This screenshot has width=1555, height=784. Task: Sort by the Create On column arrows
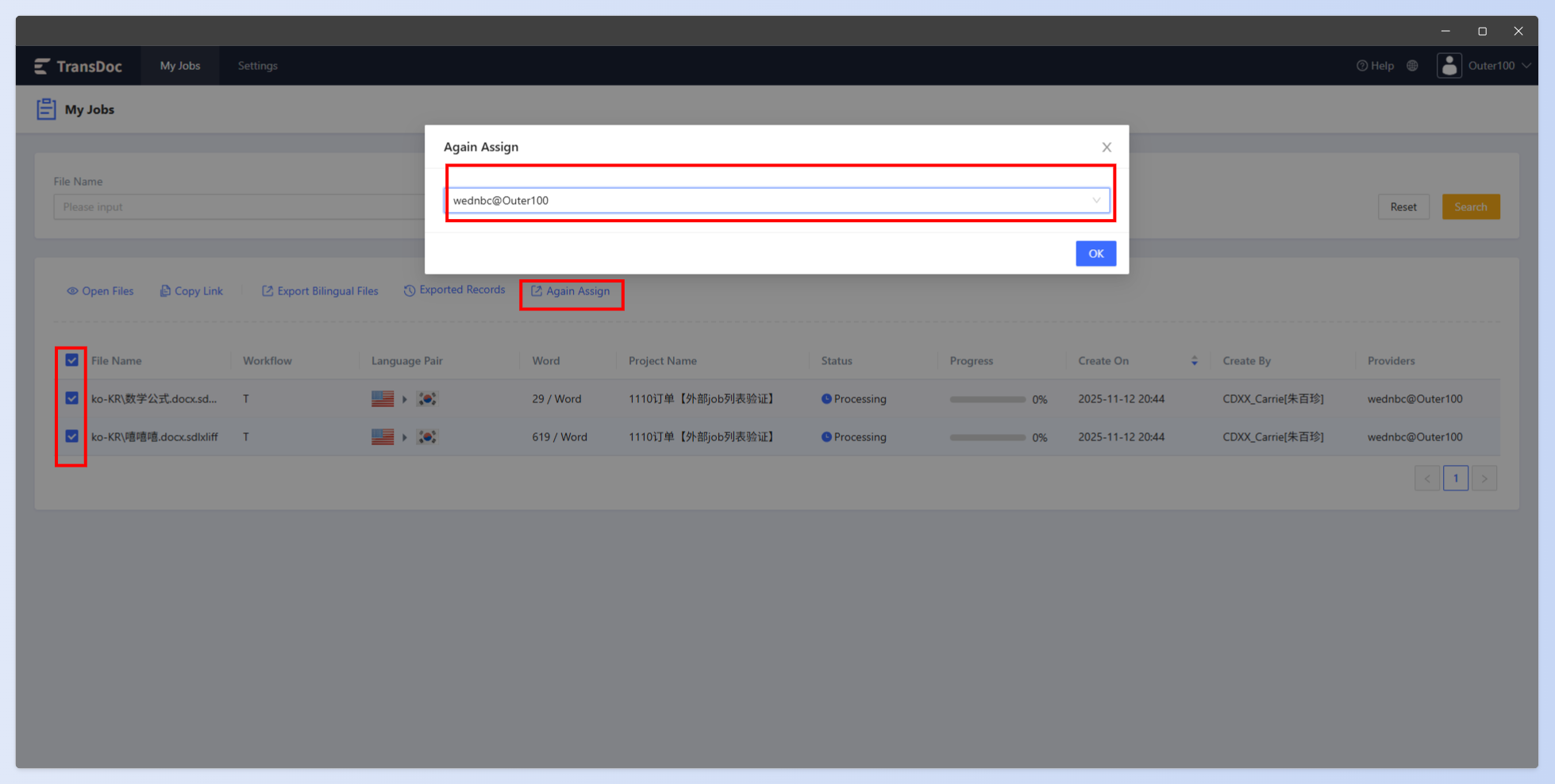coord(1195,361)
